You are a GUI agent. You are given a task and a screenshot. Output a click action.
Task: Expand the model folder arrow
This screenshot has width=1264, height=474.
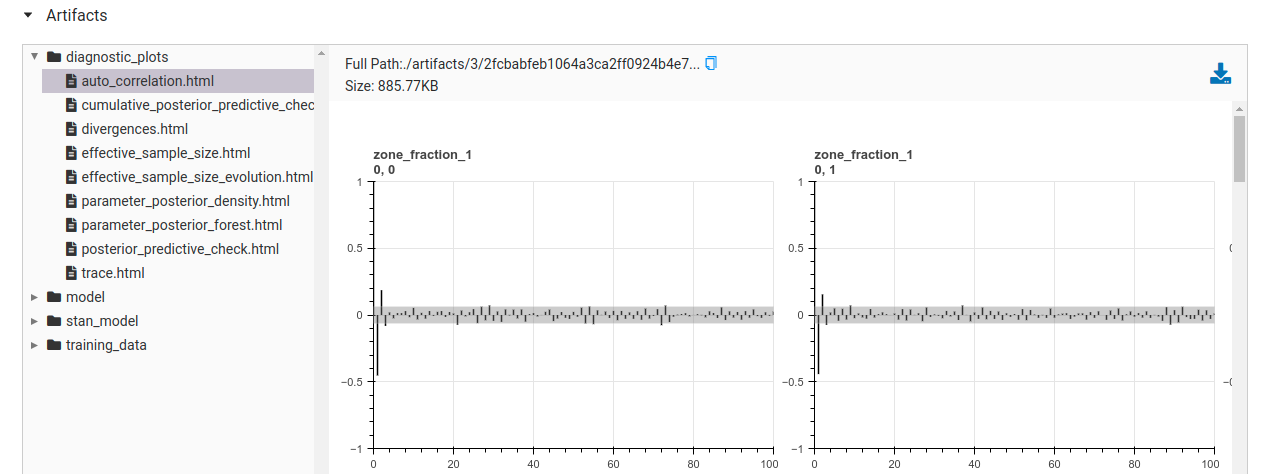pyautogui.click(x=35, y=297)
